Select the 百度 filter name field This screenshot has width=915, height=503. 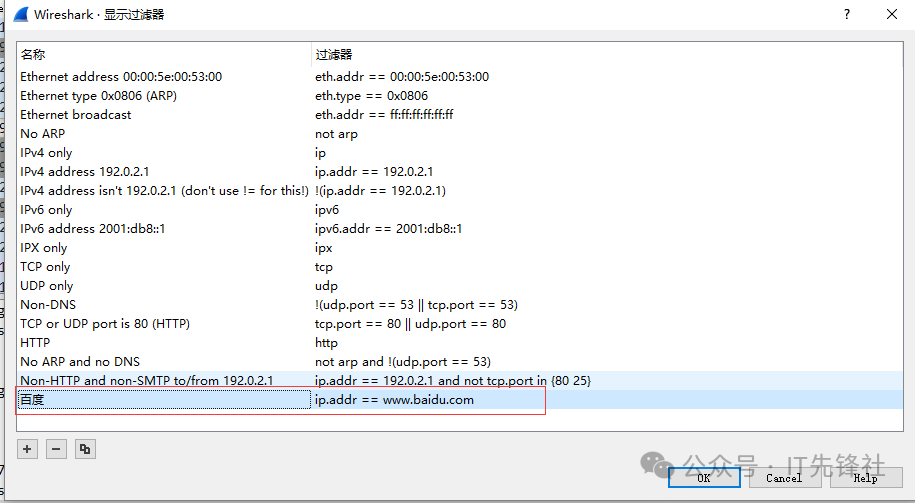pyautogui.click(x=162, y=400)
